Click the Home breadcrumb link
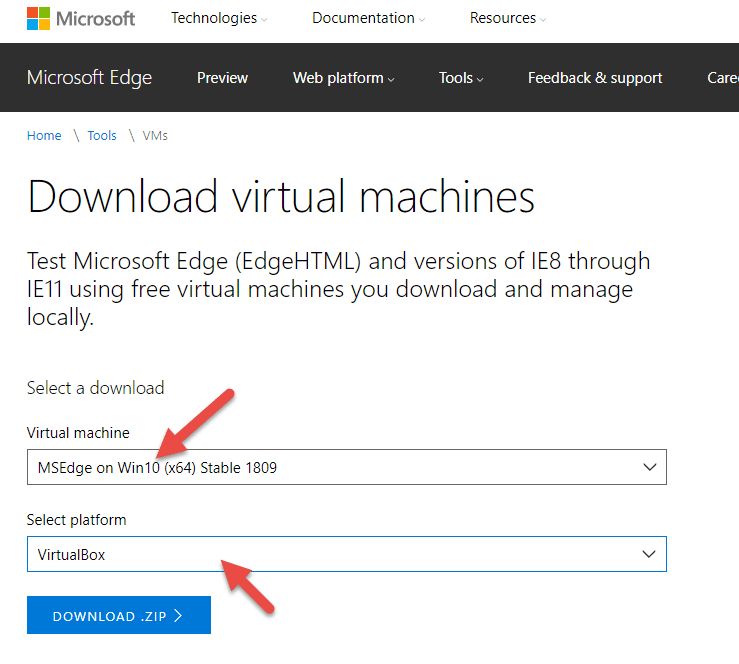This screenshot has width=739, height=664. pos(44,136)
